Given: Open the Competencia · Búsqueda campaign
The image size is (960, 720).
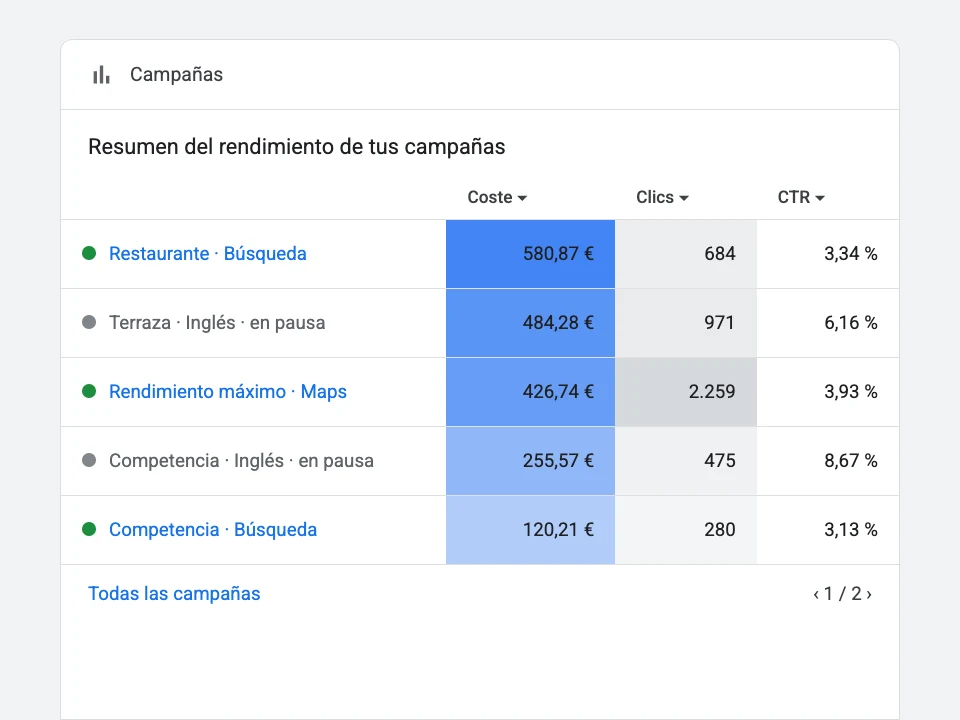Looking at the screenshot, I should pos(213,530).
